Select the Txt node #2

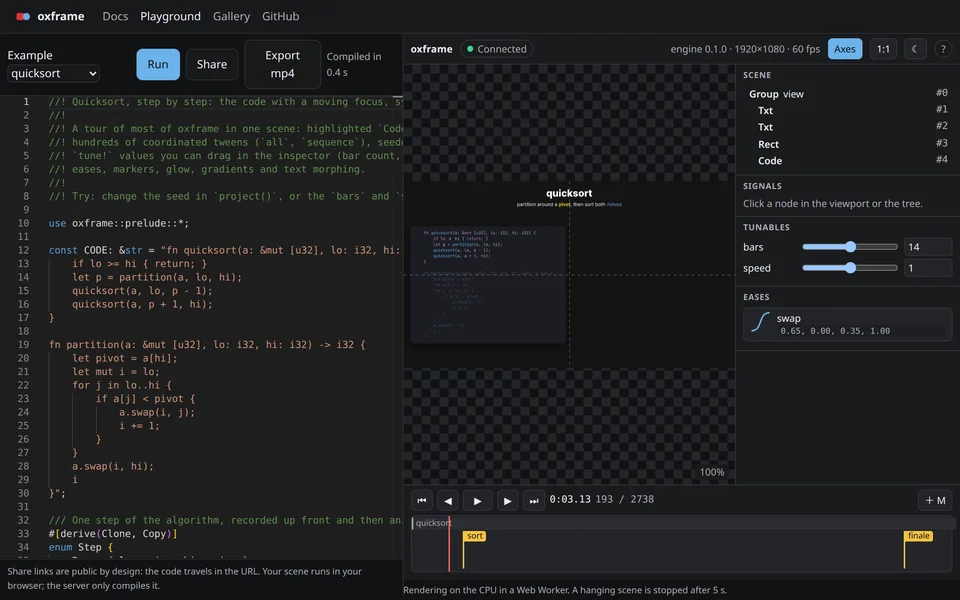tap(847, 127)
